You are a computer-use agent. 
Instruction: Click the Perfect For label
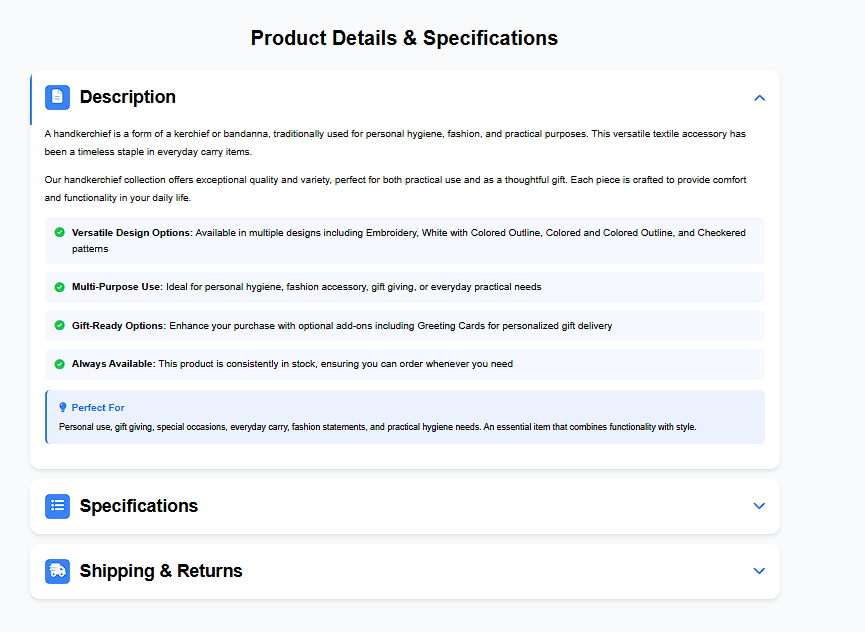point(98,408)
